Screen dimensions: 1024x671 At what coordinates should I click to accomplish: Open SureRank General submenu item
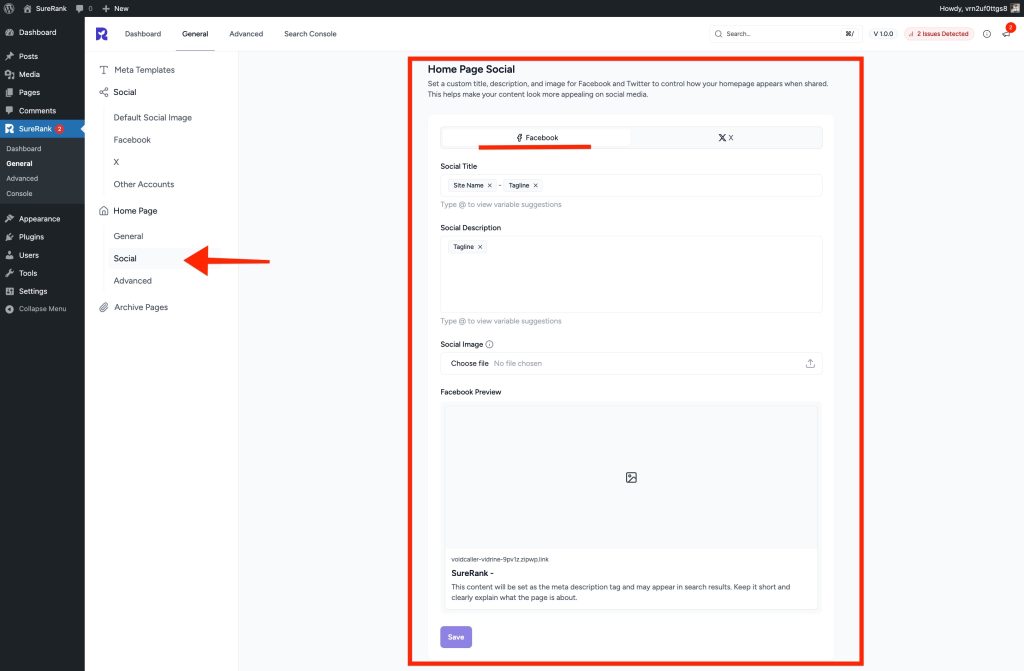pos(20,163)
